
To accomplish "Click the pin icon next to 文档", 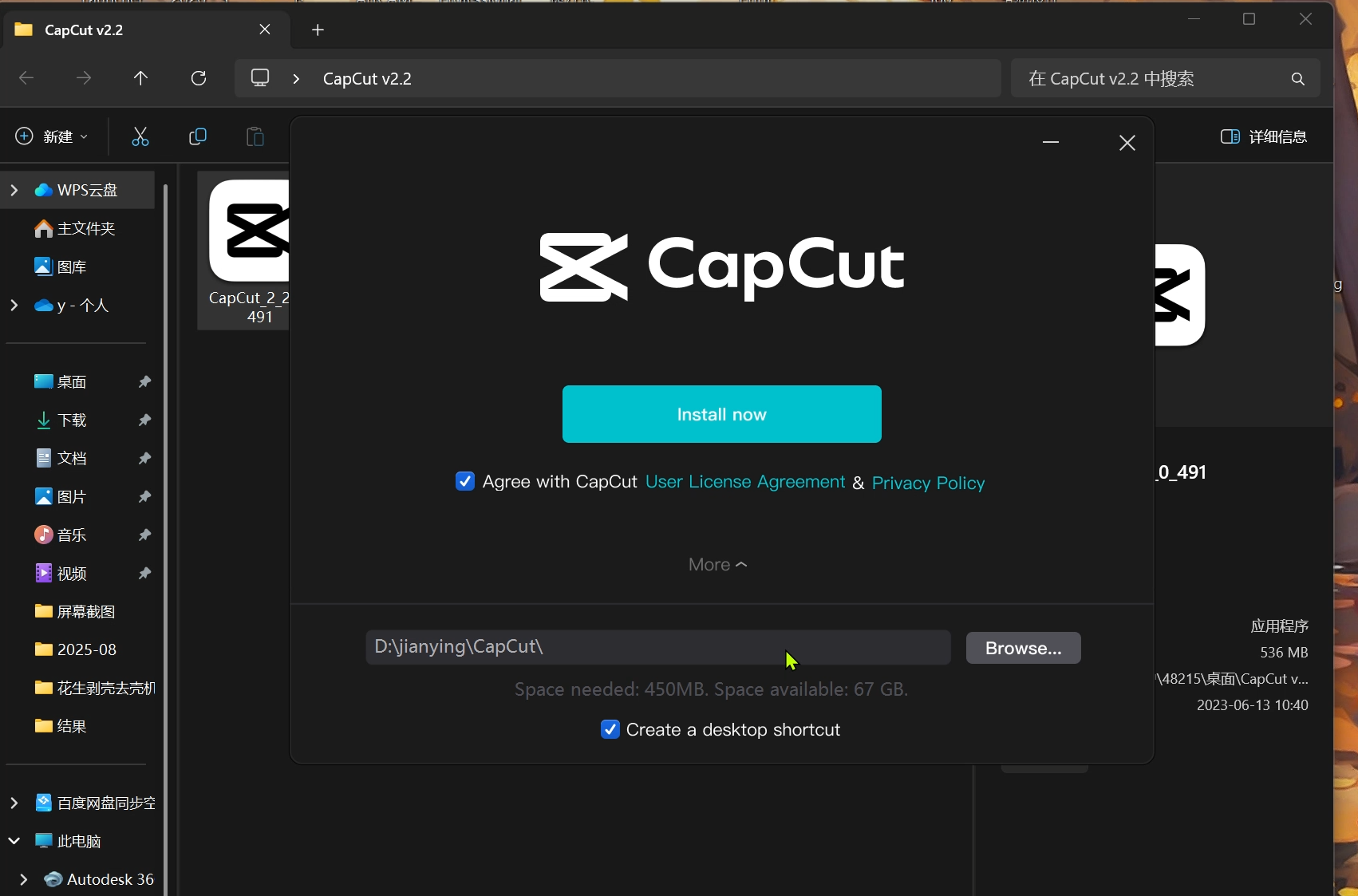I will click(144, 458).
